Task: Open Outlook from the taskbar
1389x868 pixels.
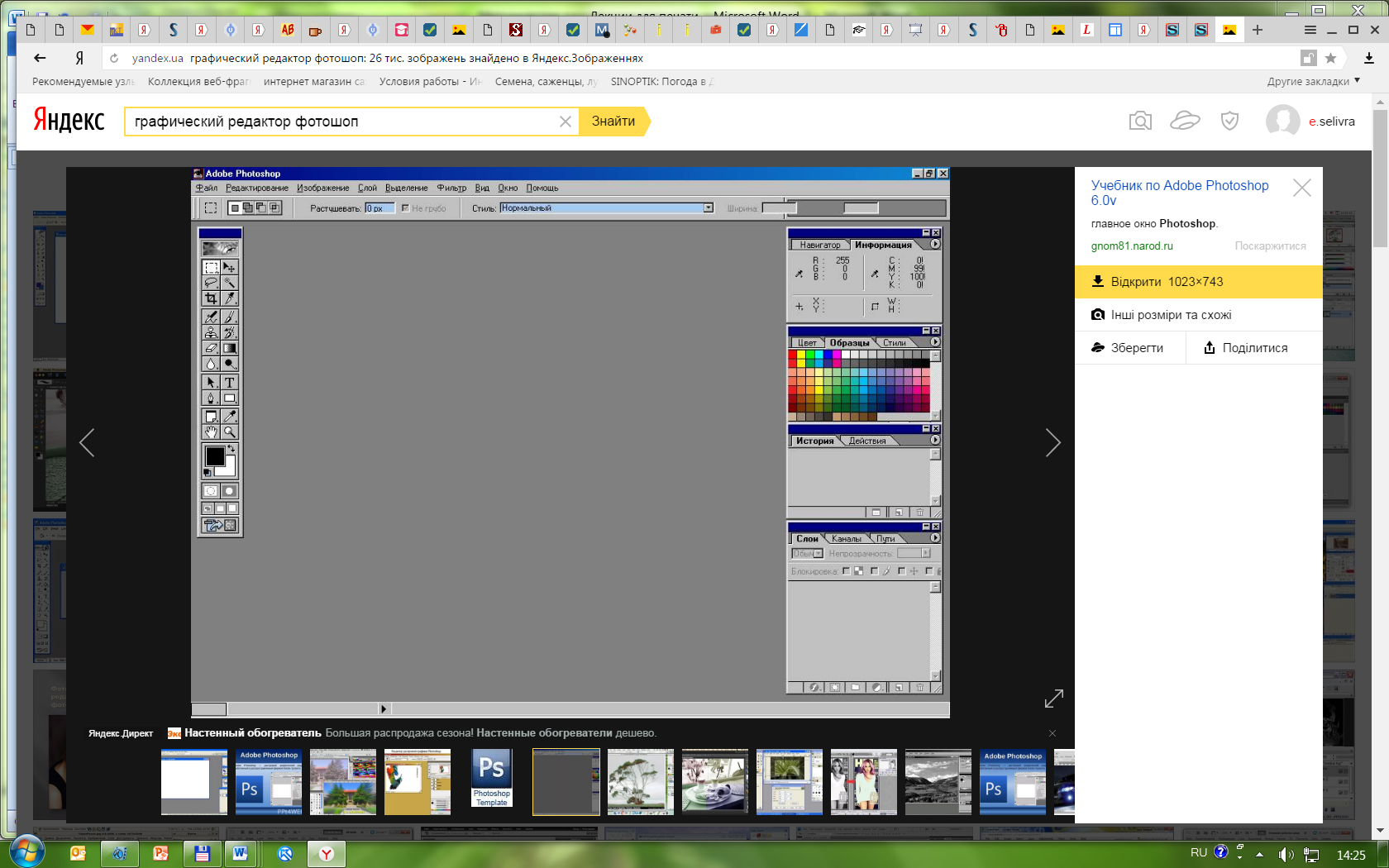Action: [78, 853]
